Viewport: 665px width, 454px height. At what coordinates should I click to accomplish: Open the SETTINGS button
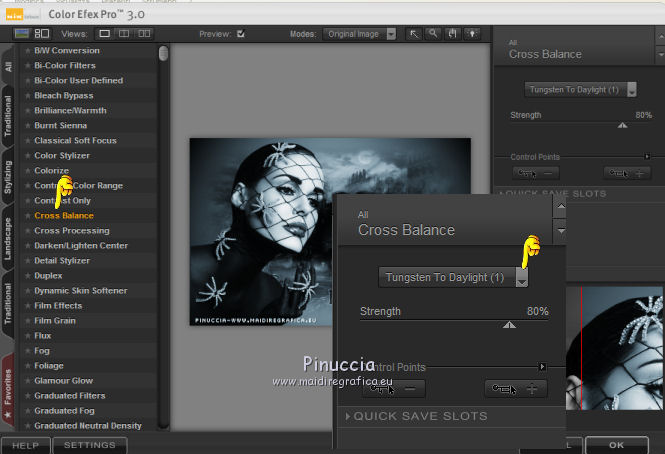(x=89, y=445)
